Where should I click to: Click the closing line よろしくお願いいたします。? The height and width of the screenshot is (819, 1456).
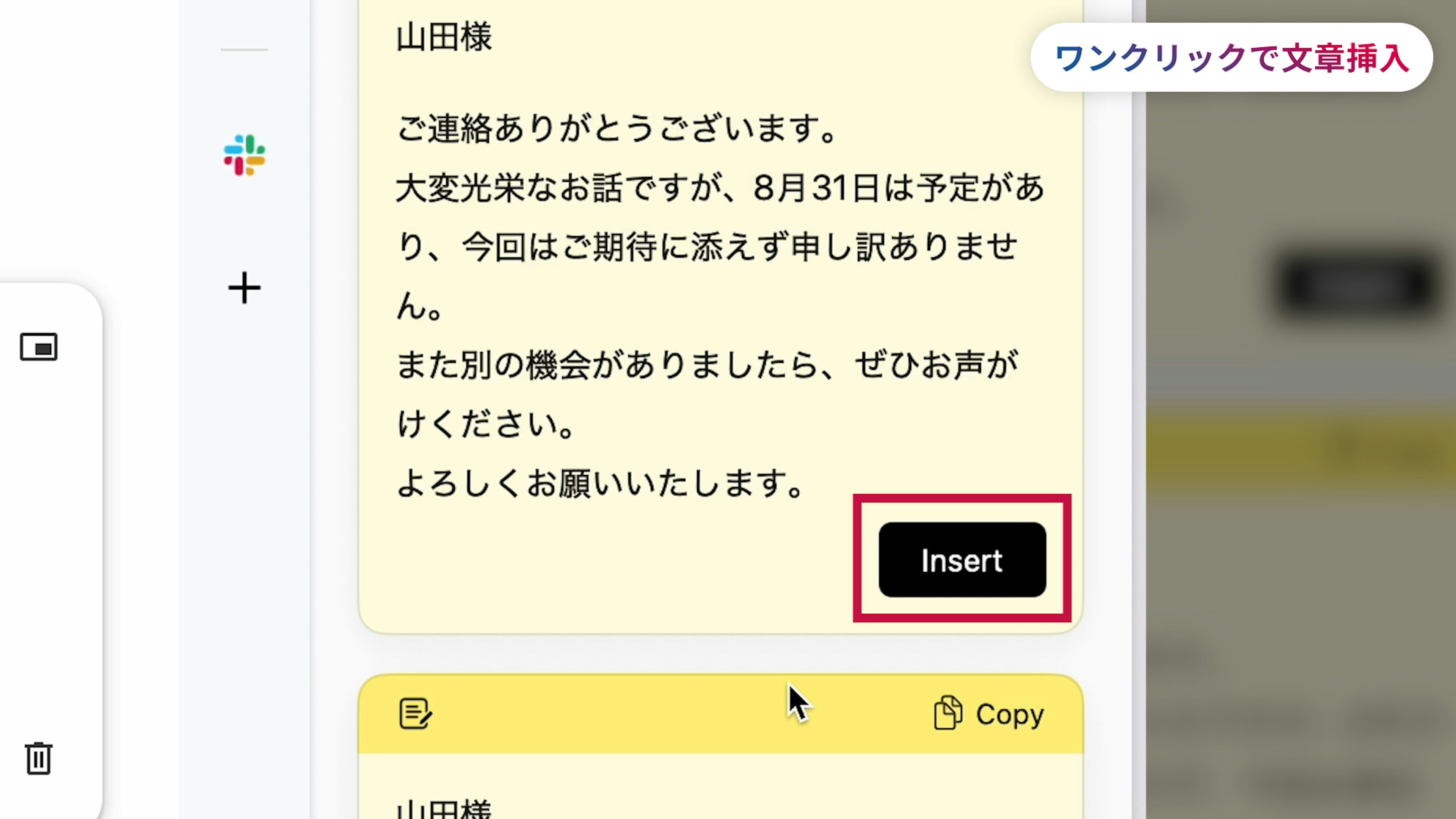coord(600,484)
